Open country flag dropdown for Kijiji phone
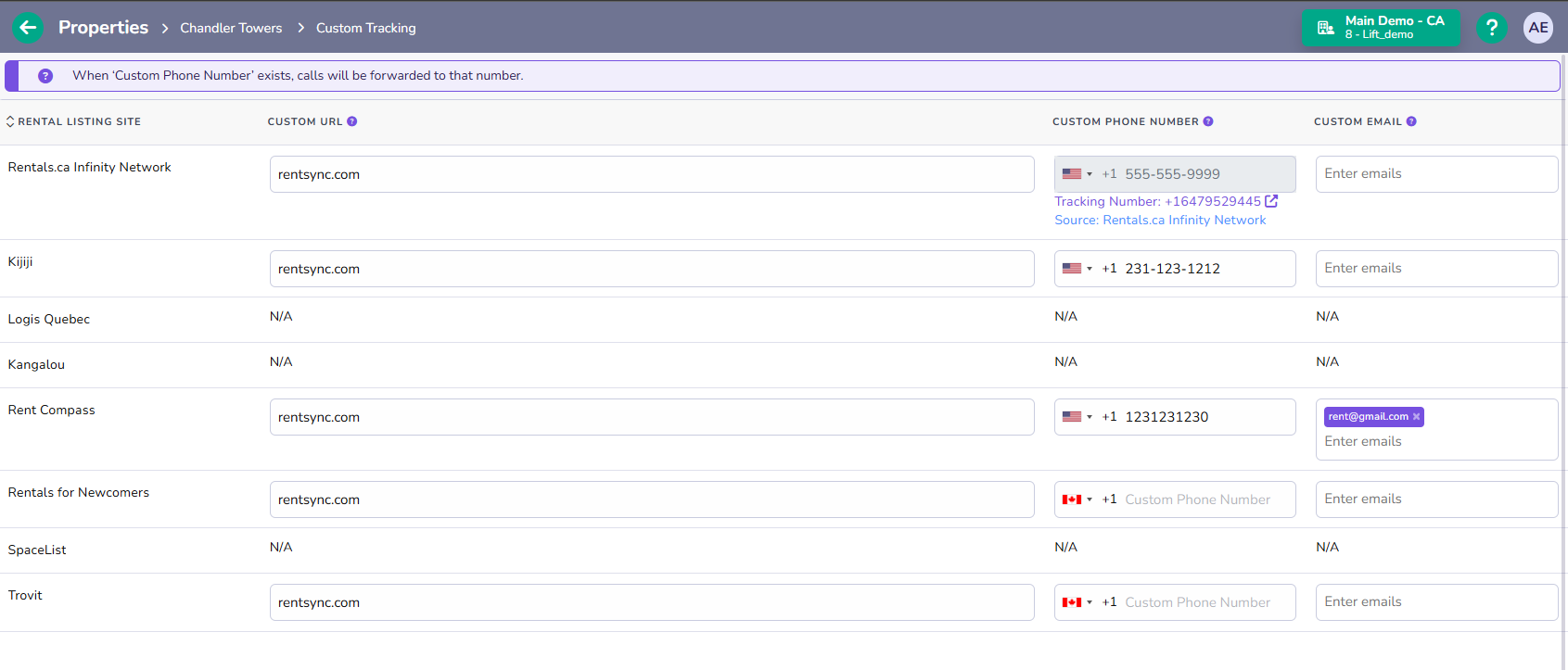This screenshot has height=670, width=1568. click(1077, 269)
